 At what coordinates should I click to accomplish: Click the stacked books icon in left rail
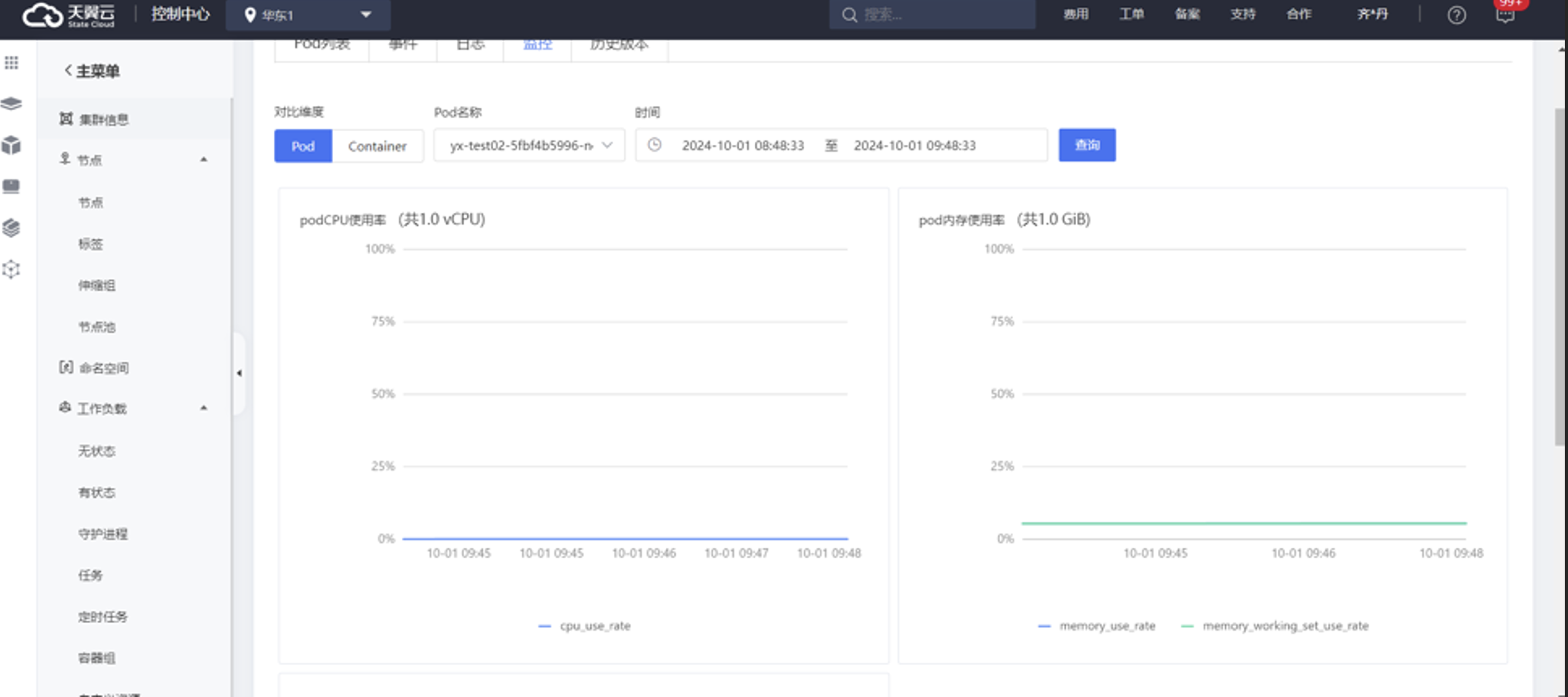pyautogui.click(x=11, y=228)
